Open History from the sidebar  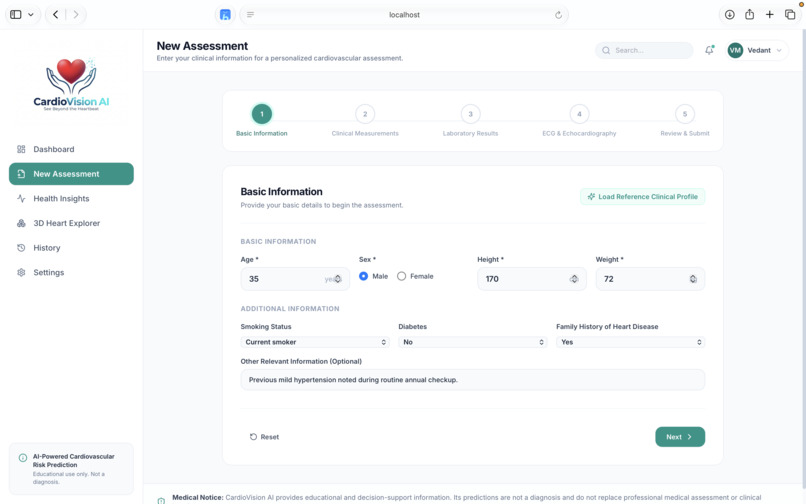(71, 248)
